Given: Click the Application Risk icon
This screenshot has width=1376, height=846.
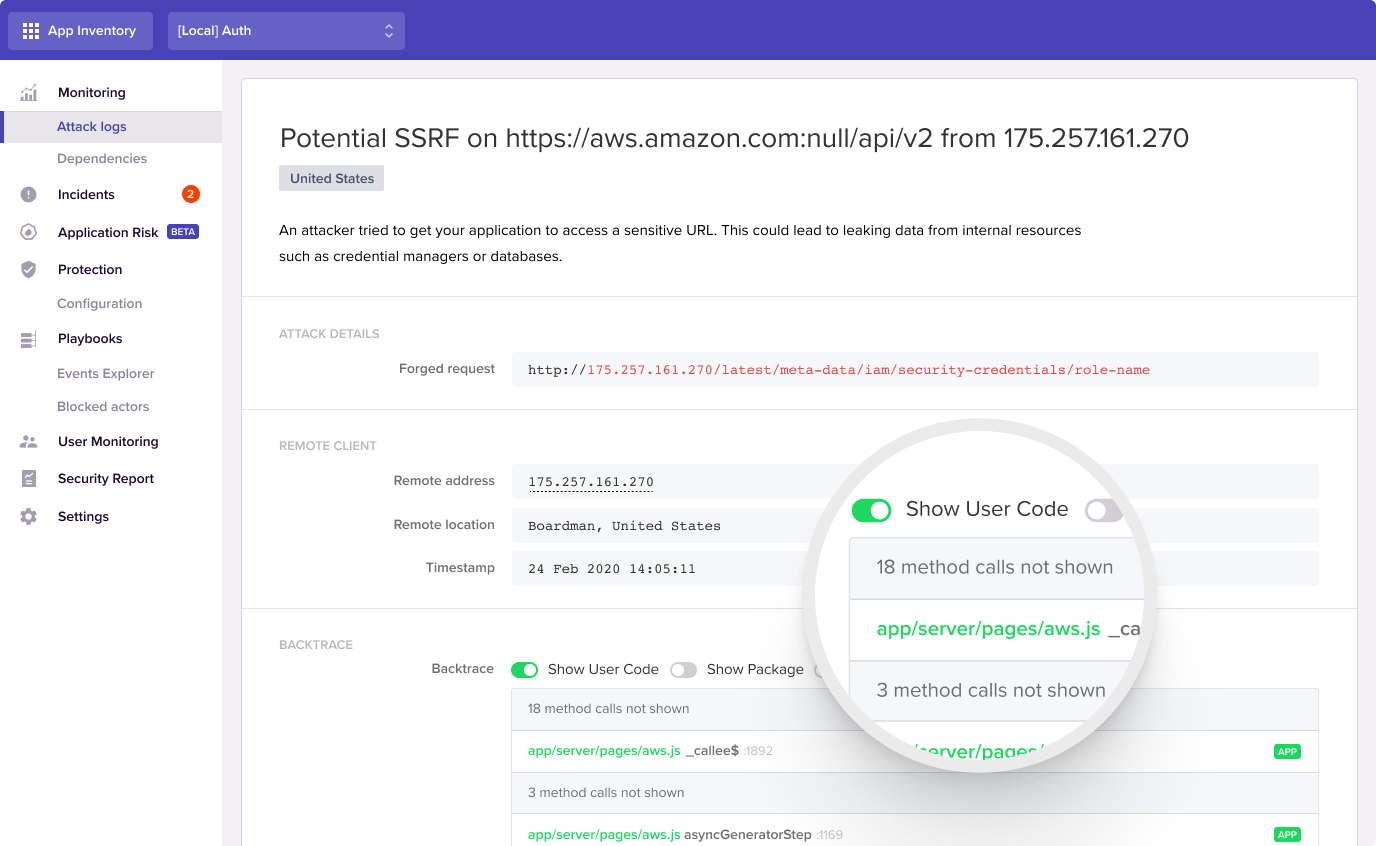Looking at the screenshot, I should coord(29,232).
